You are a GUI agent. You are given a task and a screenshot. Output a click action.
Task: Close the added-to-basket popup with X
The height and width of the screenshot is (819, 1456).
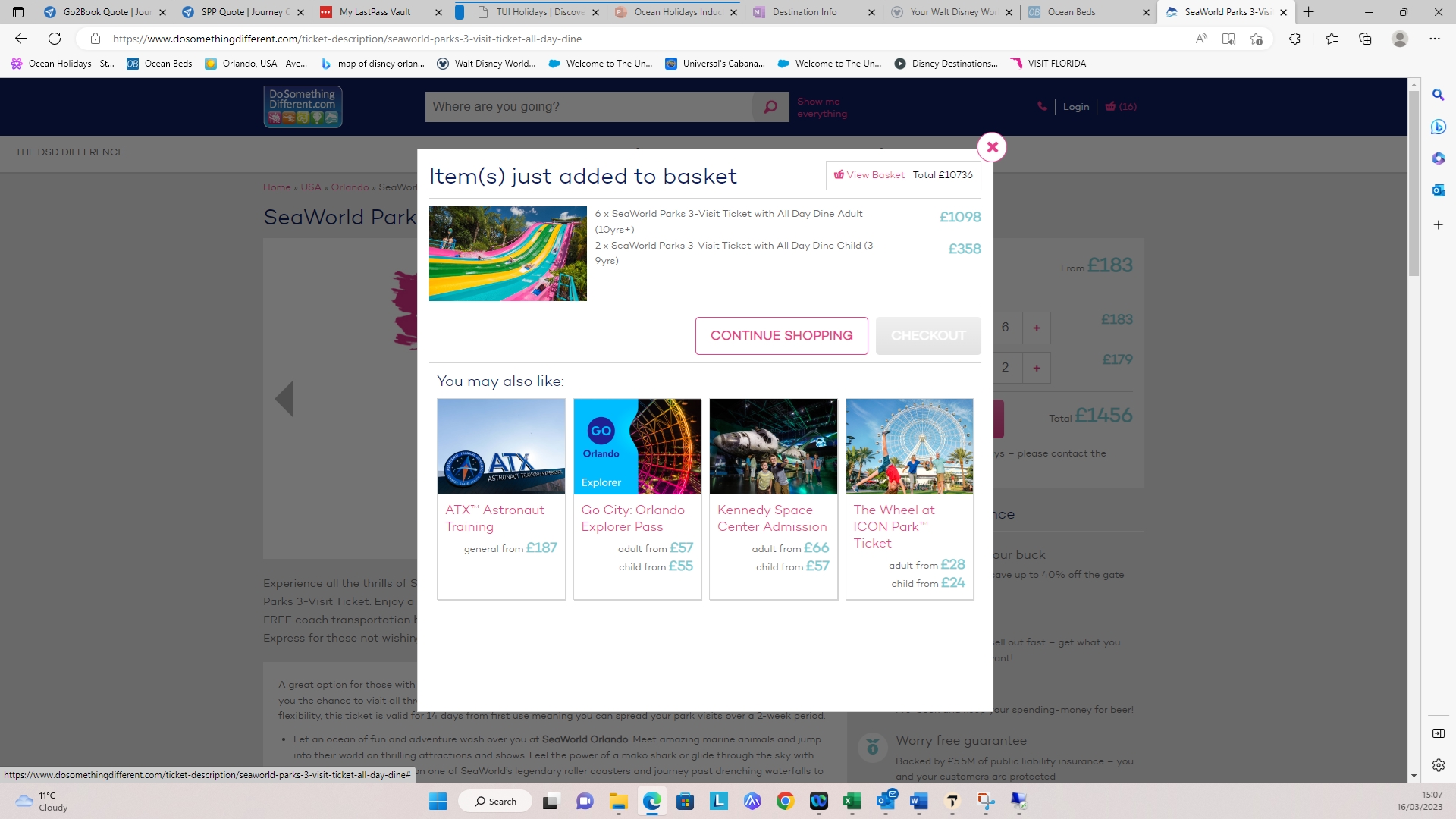point(992,147)
